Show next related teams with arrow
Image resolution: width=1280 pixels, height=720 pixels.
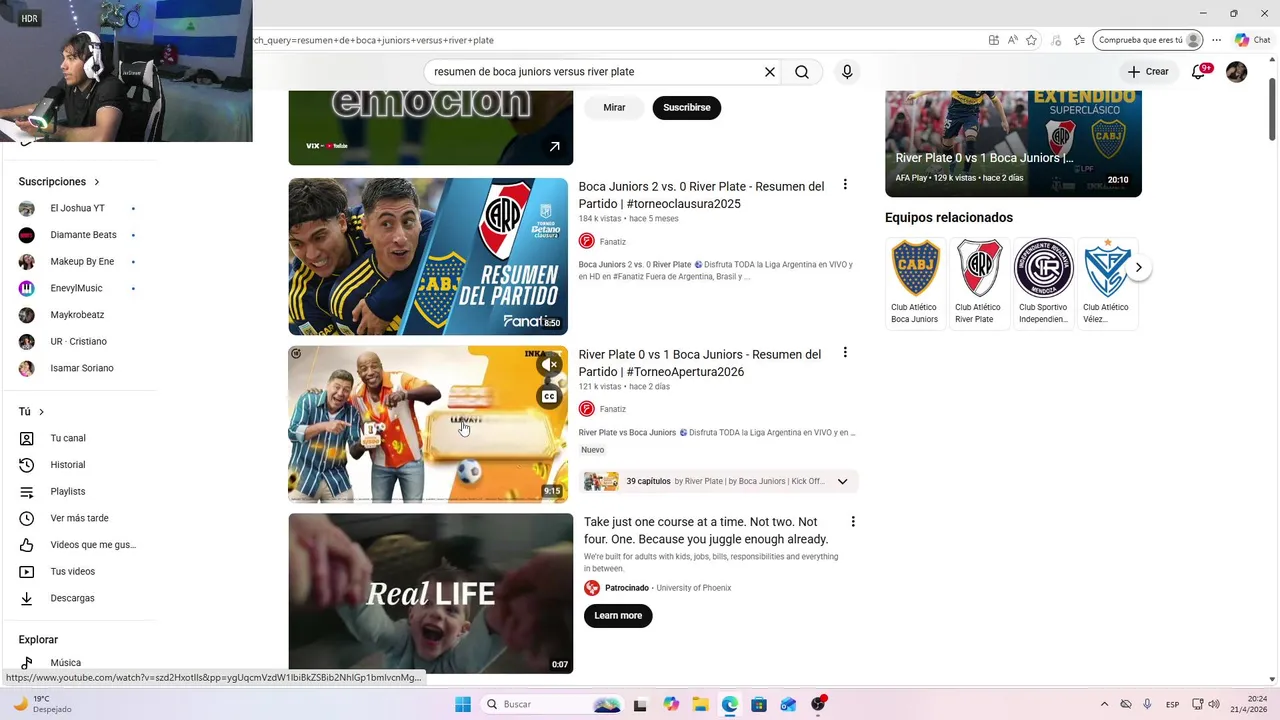(1138, 268)
